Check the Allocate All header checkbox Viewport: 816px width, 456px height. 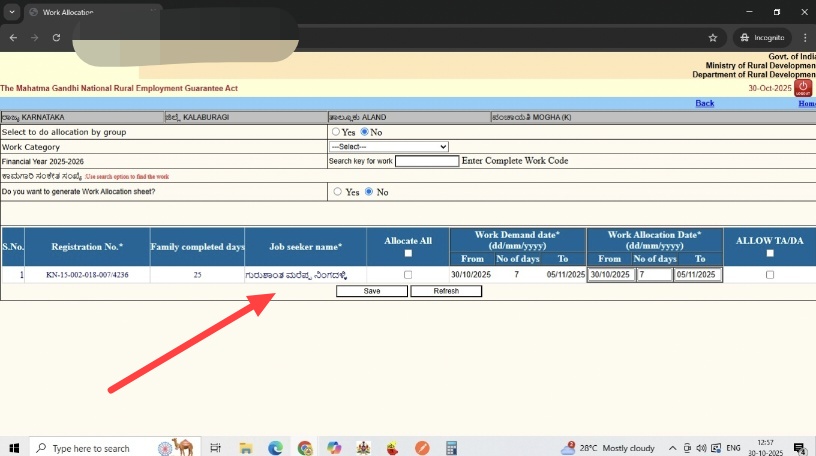tap(407, 254)
